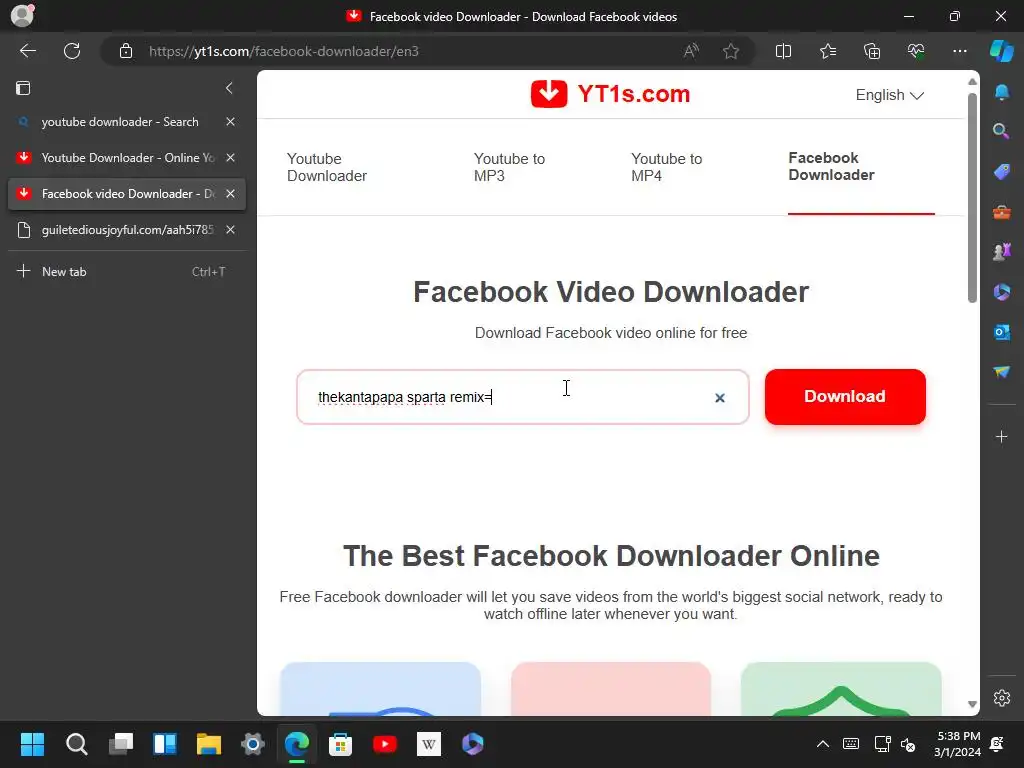Viewport: 1024px width, 768px height.
Task: Open Microsoft 365 in sidebar
Action: (x=1002, y=291)
